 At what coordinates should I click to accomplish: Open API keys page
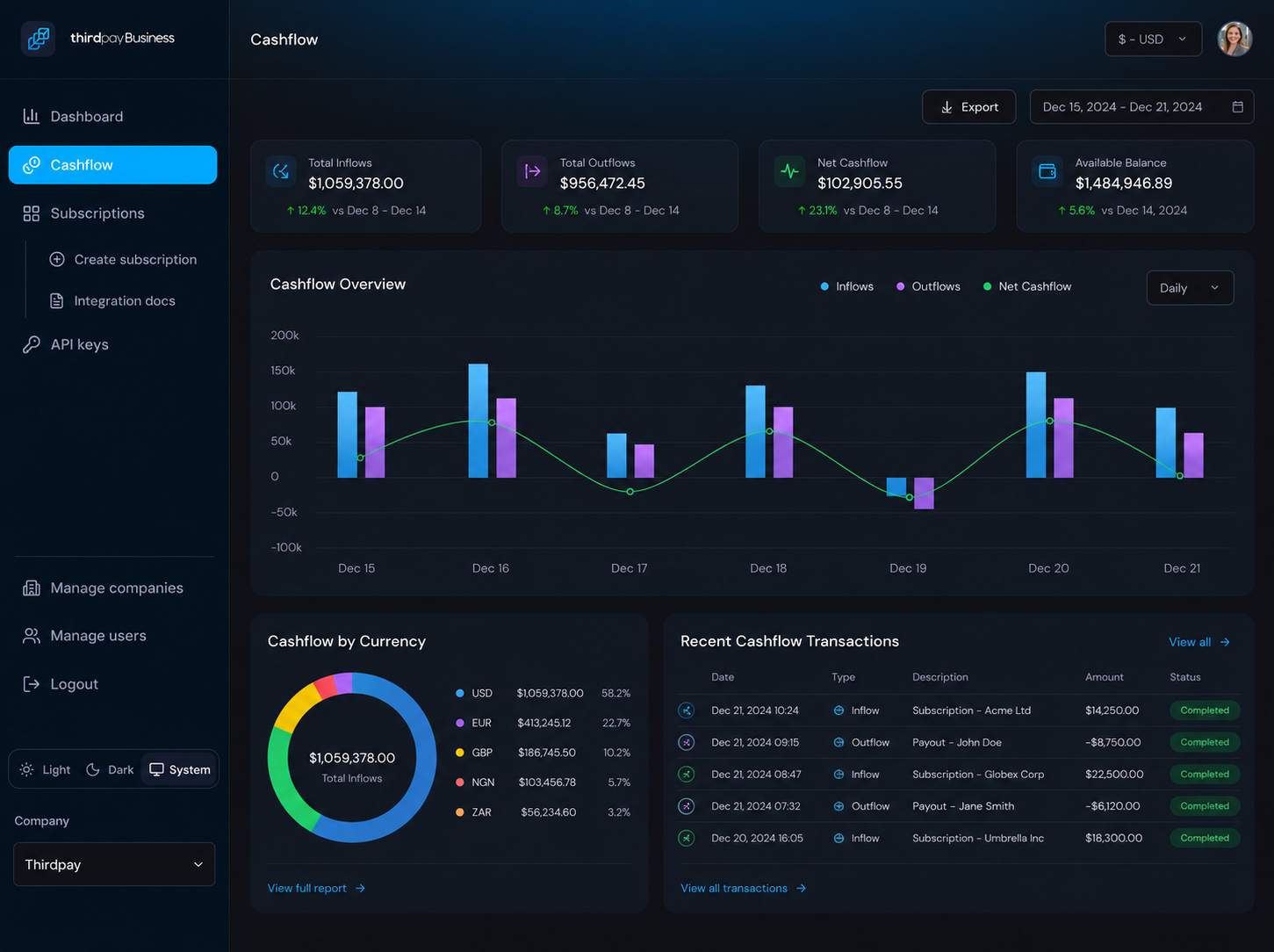[x=112, y=344]
